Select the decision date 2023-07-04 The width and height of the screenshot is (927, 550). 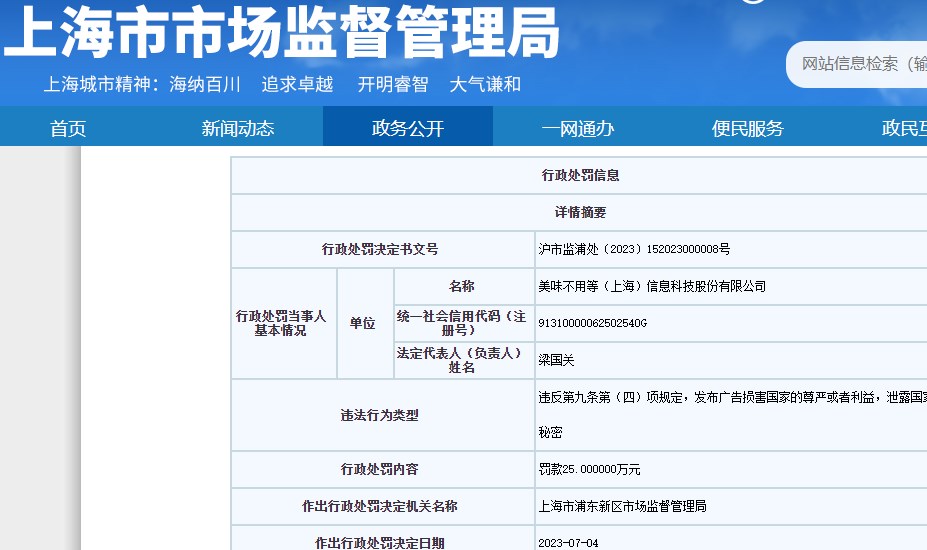568,543
